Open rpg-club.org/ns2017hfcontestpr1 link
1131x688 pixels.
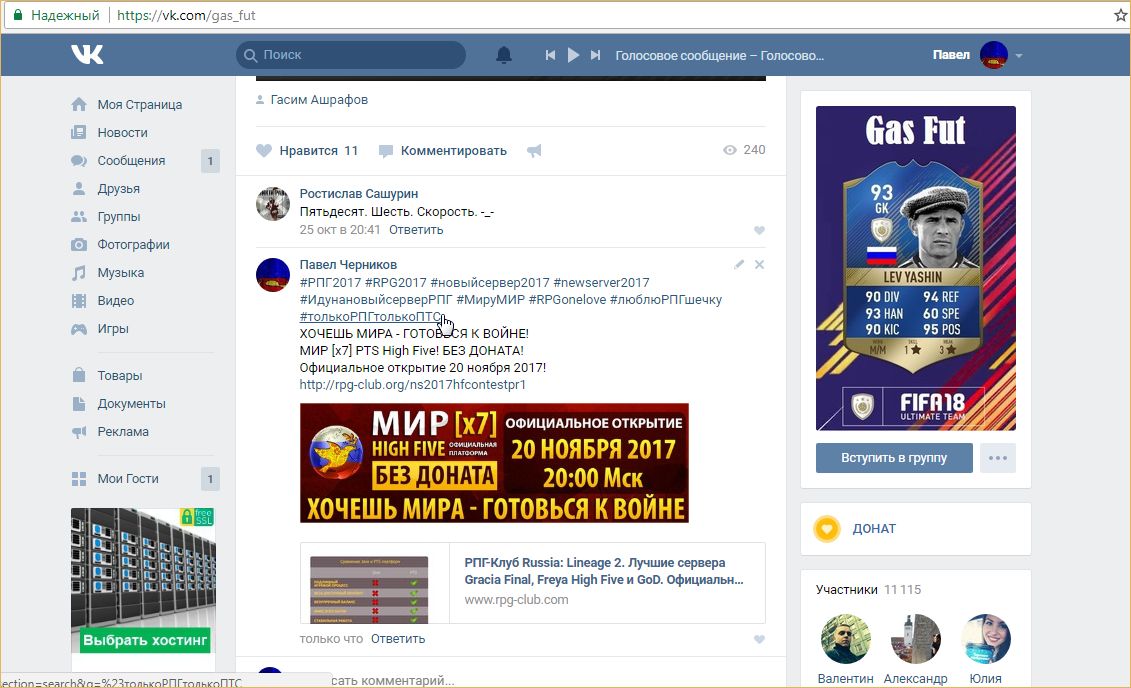(x=413, y=384)
